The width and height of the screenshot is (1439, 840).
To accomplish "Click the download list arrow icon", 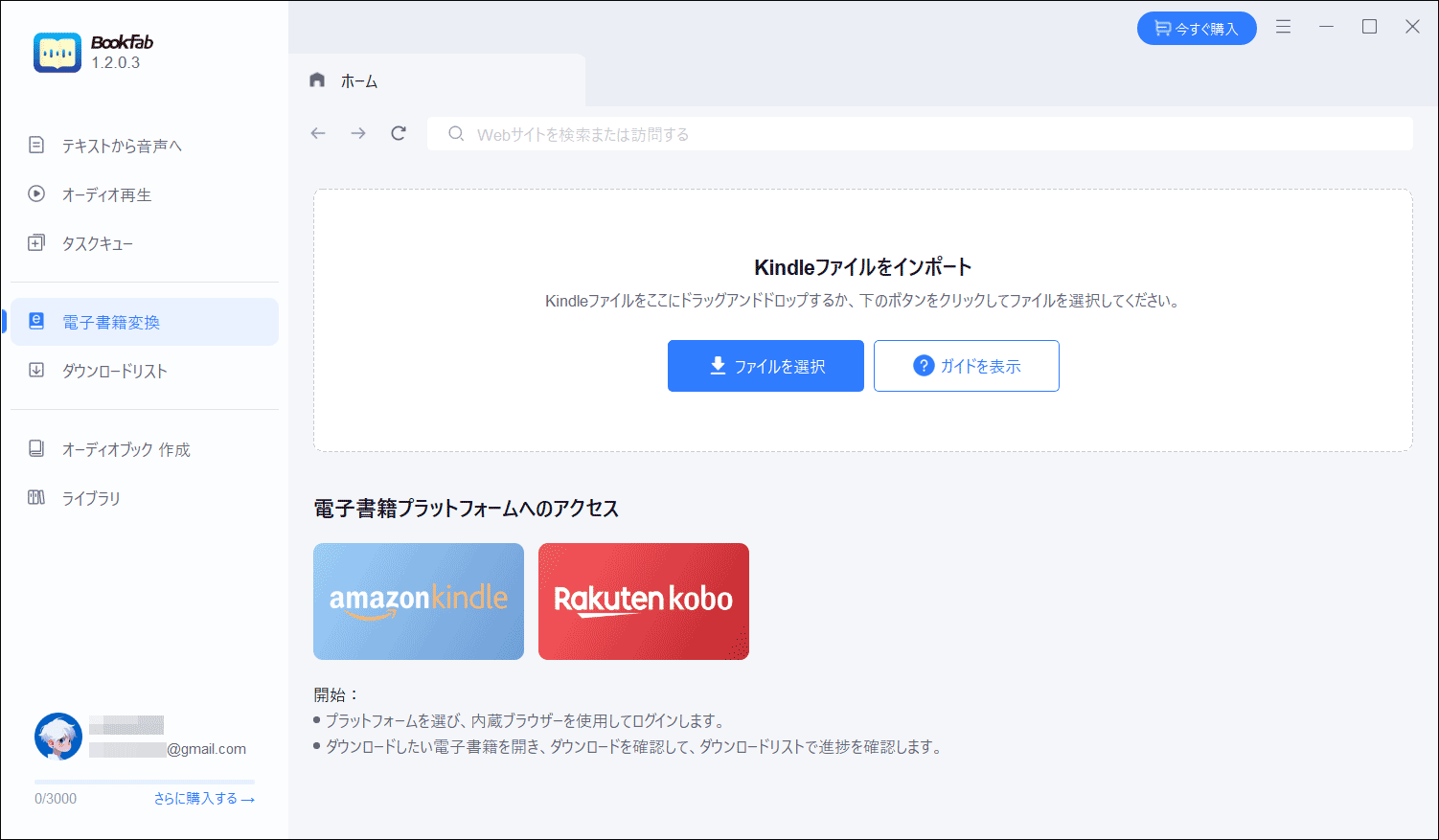I will point(36,370).
